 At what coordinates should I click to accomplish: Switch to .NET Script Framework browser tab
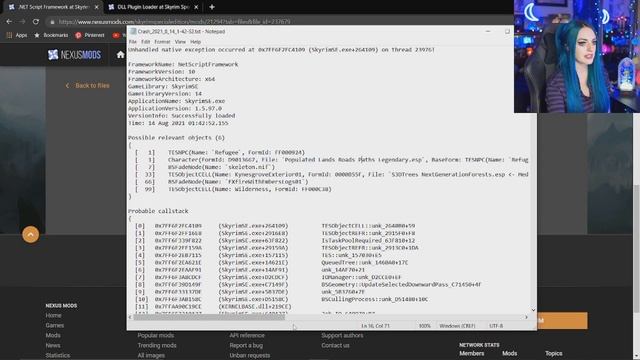[53, 7]
